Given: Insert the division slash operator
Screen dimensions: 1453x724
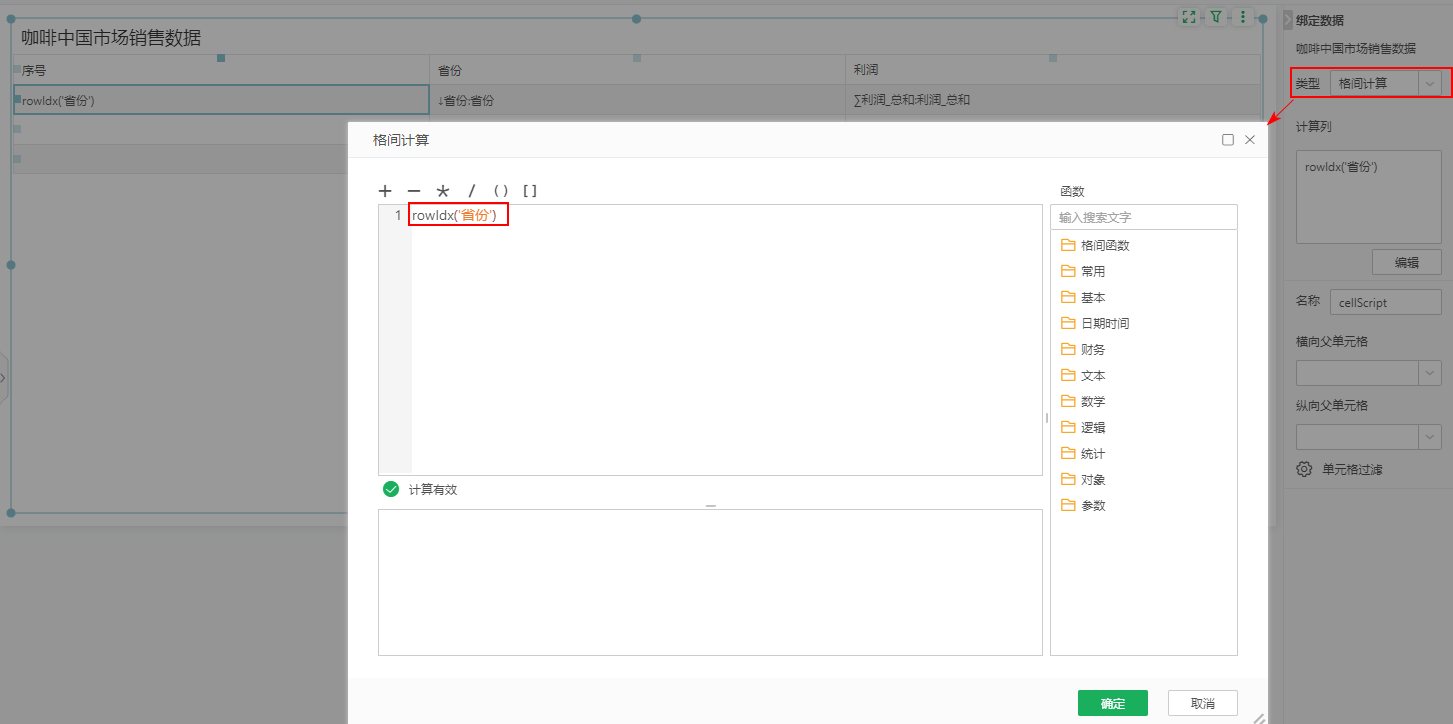Looking at the screenshot, I should tap(472, 191).
